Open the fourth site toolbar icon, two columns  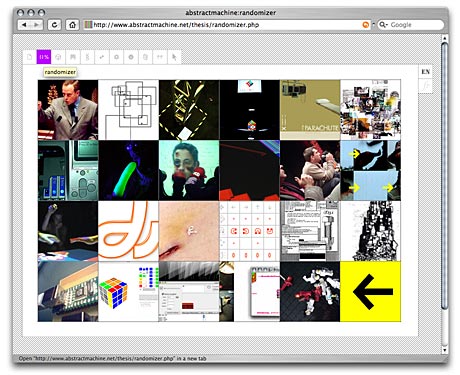point(73,57)
